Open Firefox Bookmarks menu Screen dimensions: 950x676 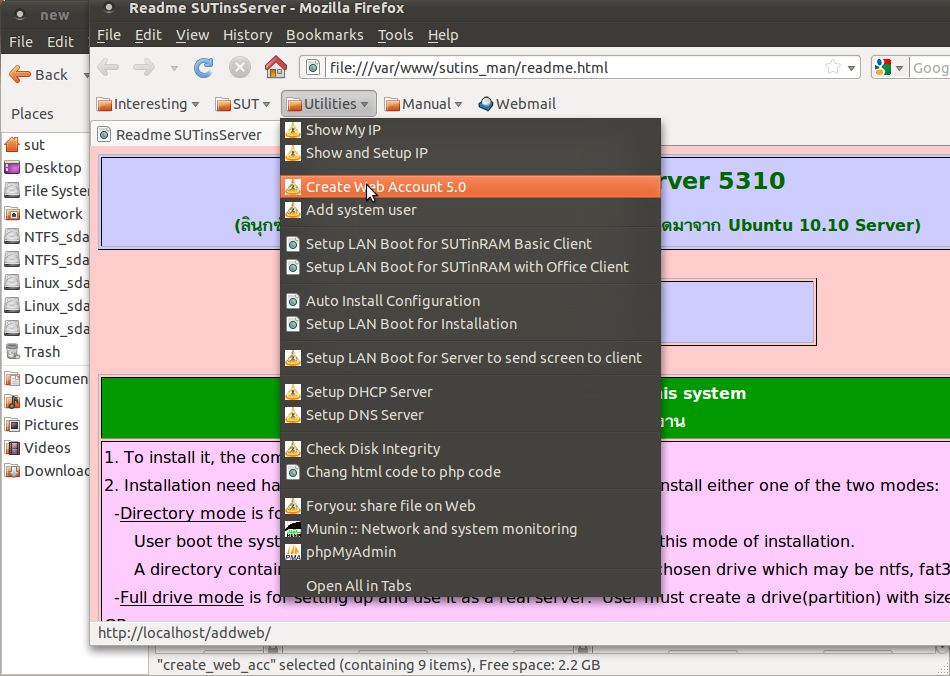(x=324, y=35)
